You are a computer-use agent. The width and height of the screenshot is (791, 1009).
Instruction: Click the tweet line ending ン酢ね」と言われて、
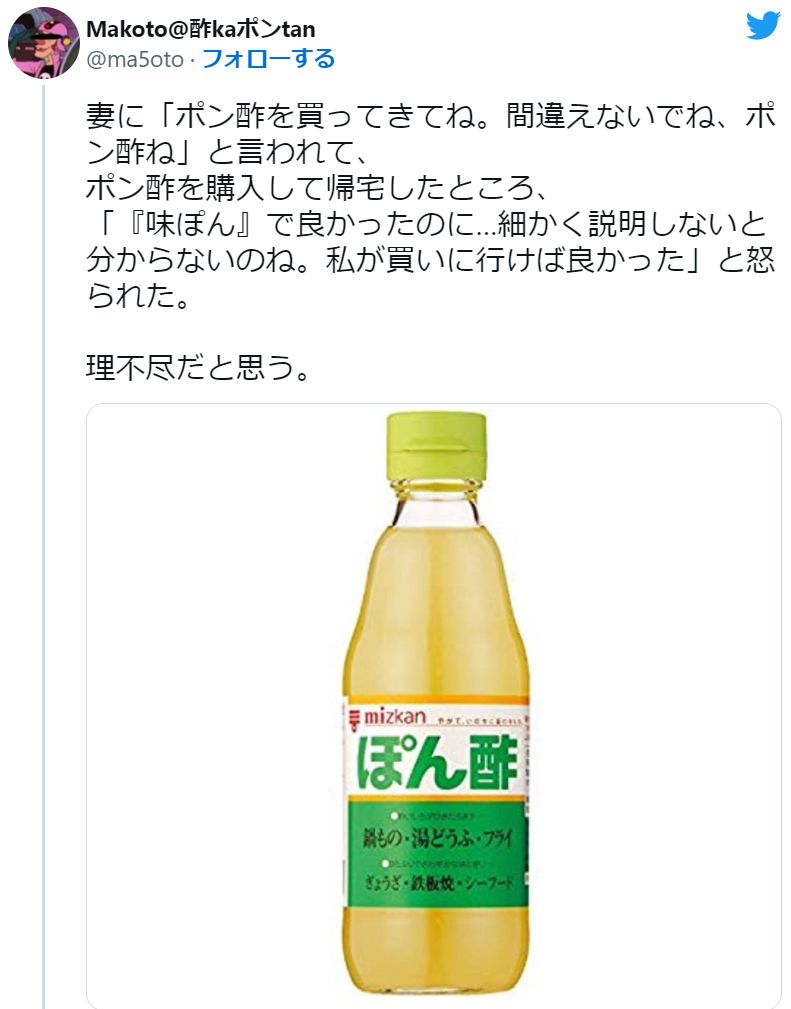tap(226, 153)
